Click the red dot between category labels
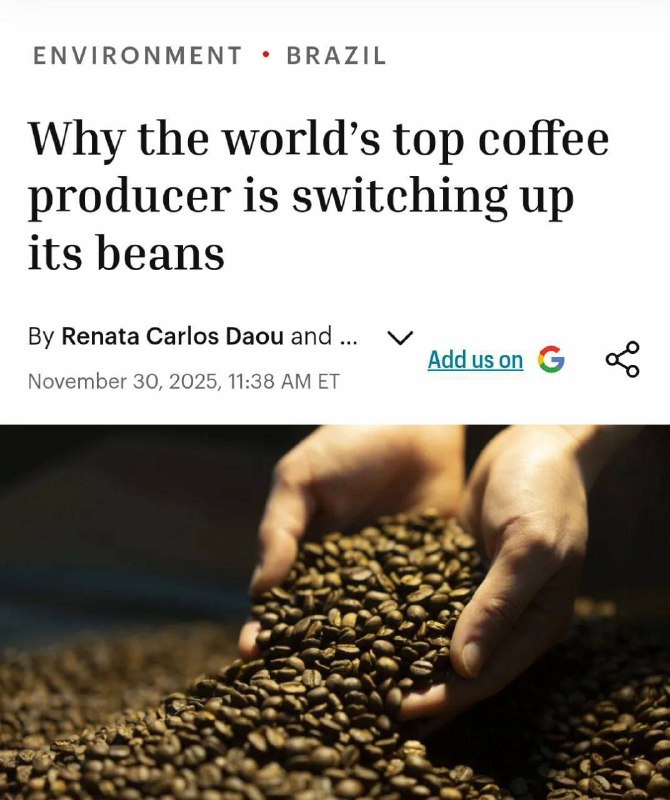 click(x=265, y=54)
